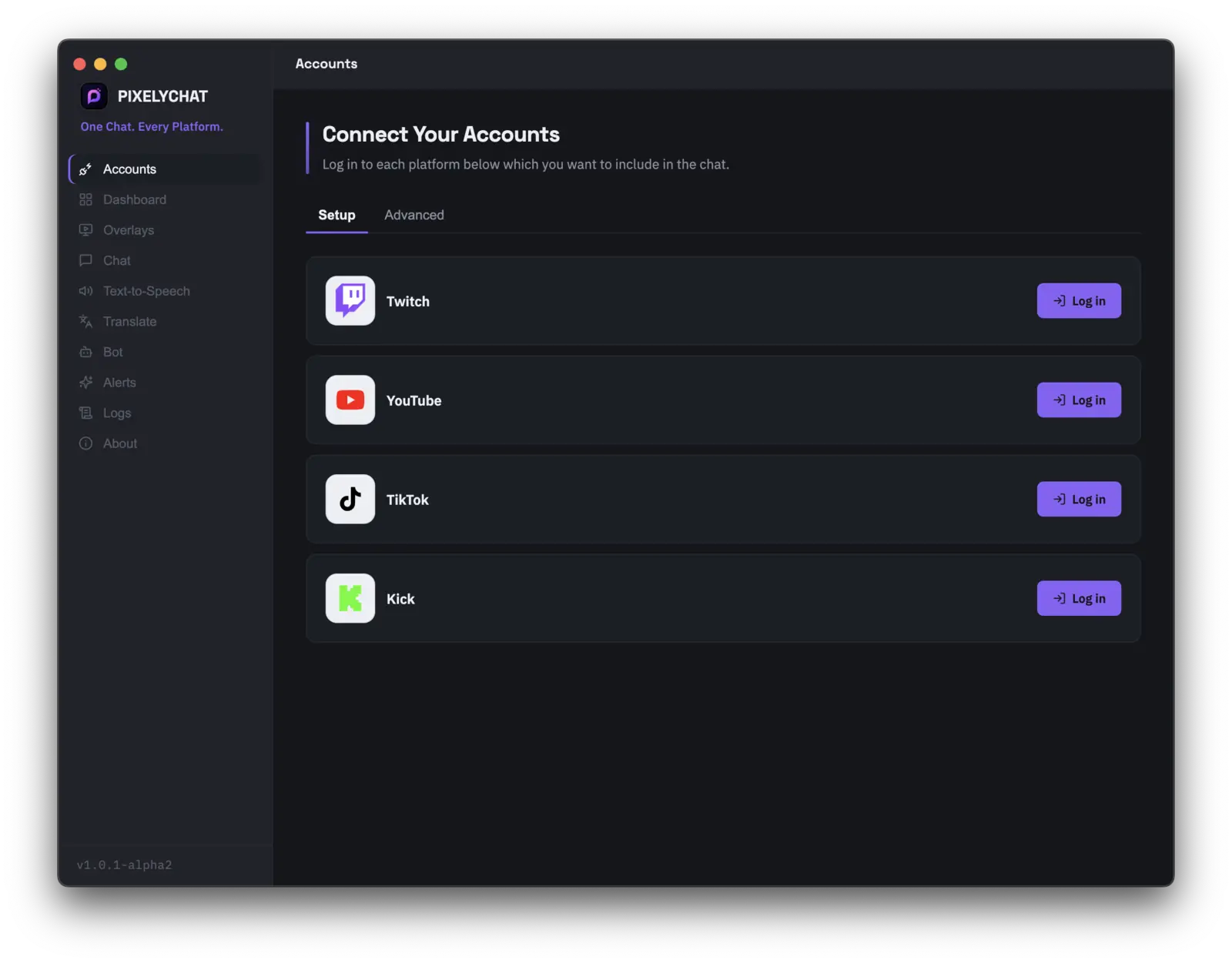Screen dimensions: 1232x963
Task: Log in to YouTube
Action: (x=1079, y=400)
